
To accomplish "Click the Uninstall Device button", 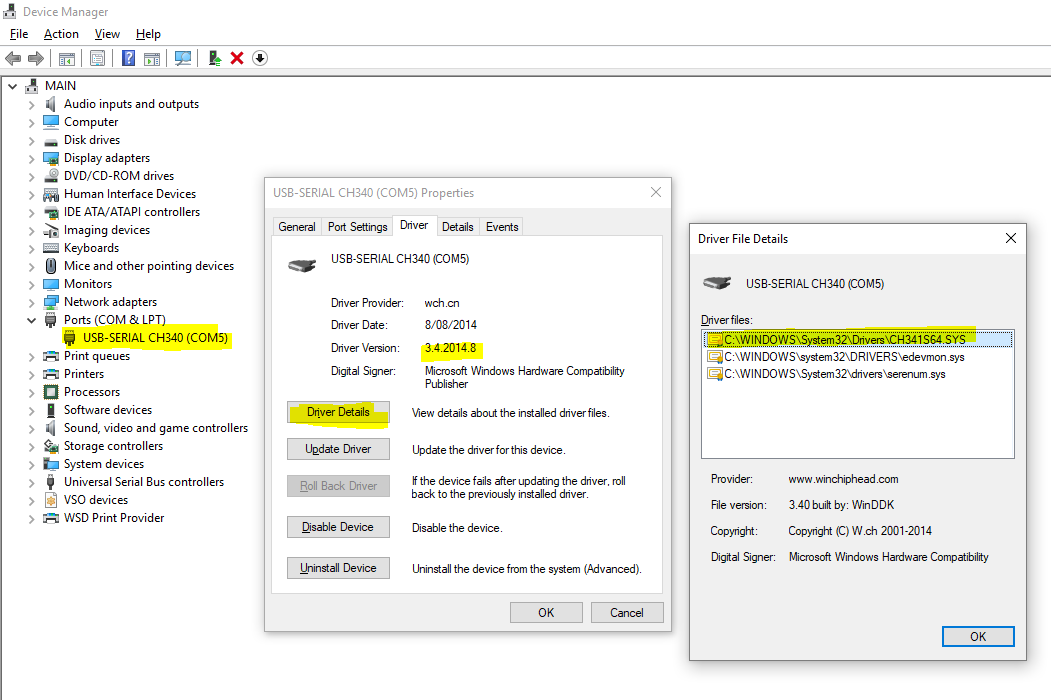I will (x=338, y=568).
